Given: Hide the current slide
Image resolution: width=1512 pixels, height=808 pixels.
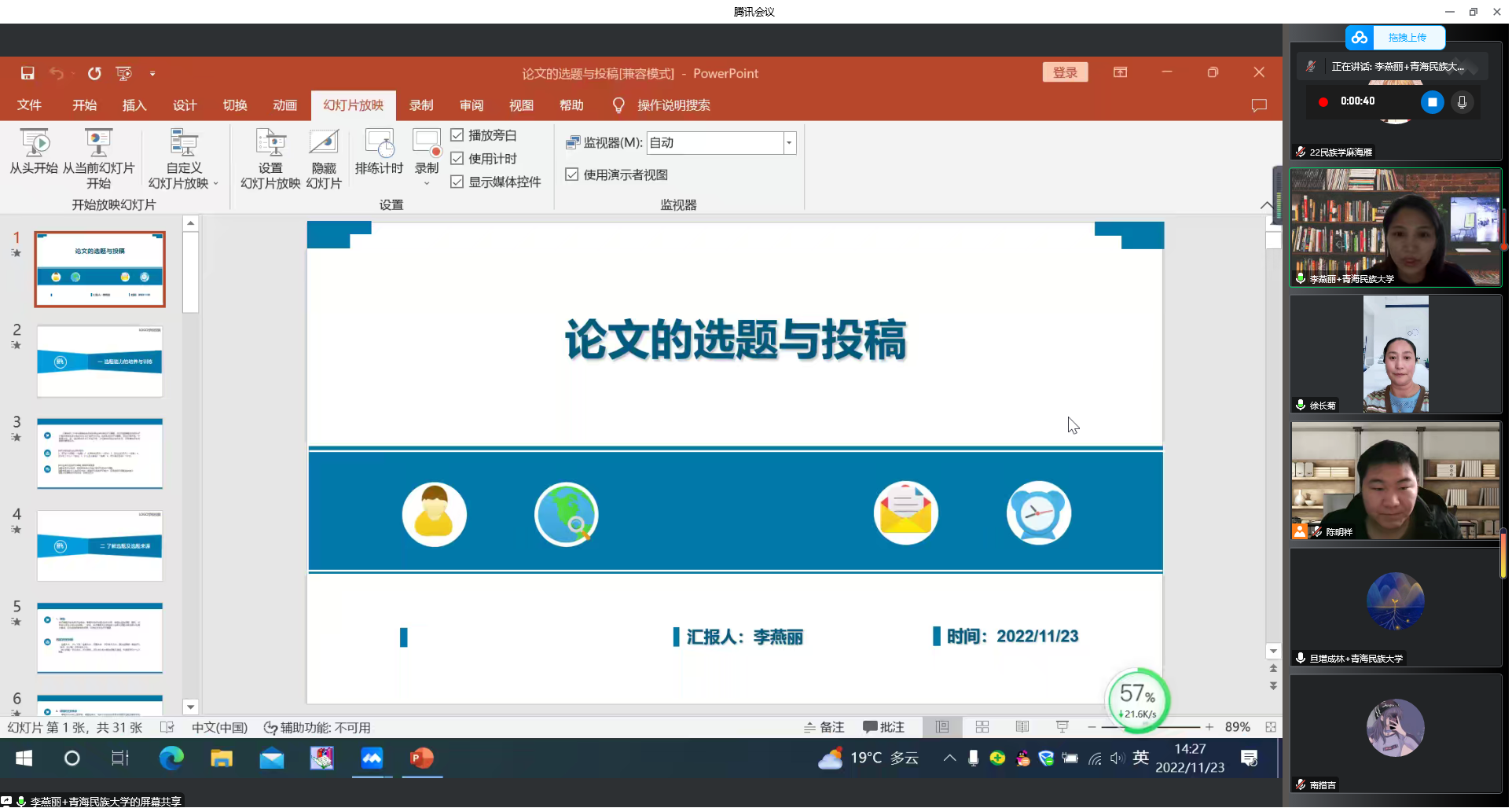Looking at the screenshot, I should coord(323,157).
